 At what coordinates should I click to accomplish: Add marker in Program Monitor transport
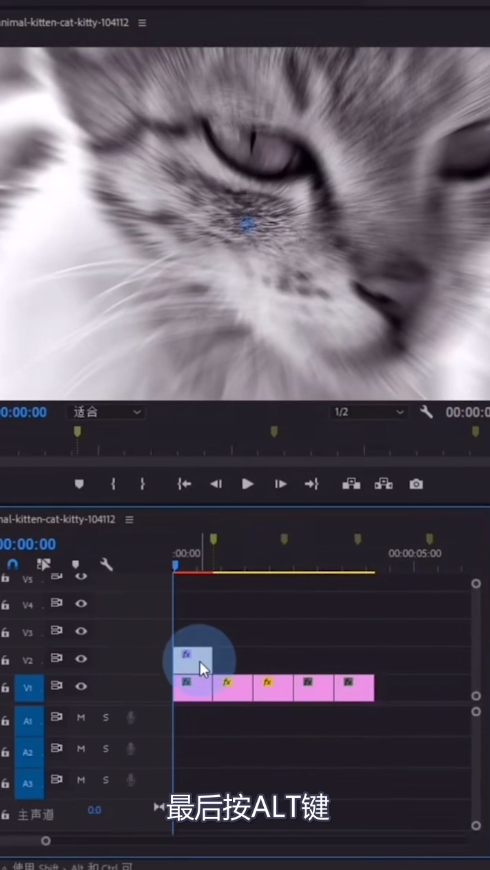[x=79, y=484]
